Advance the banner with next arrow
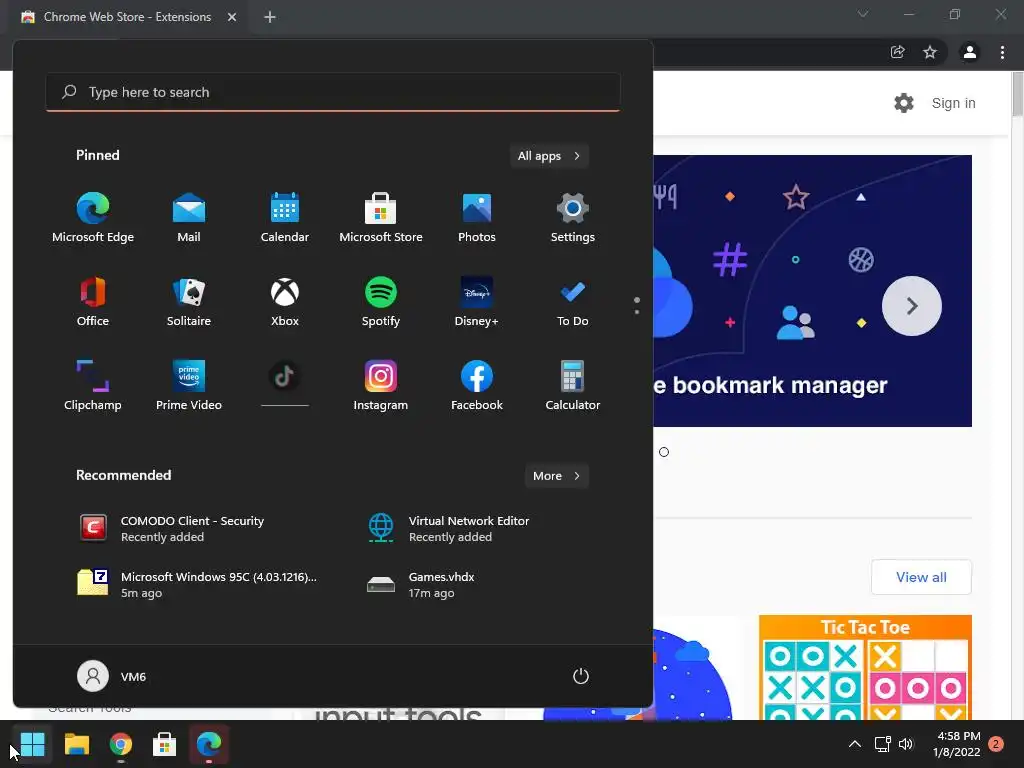Viewport: 1024px width, 768px height. tap(912, 306)
